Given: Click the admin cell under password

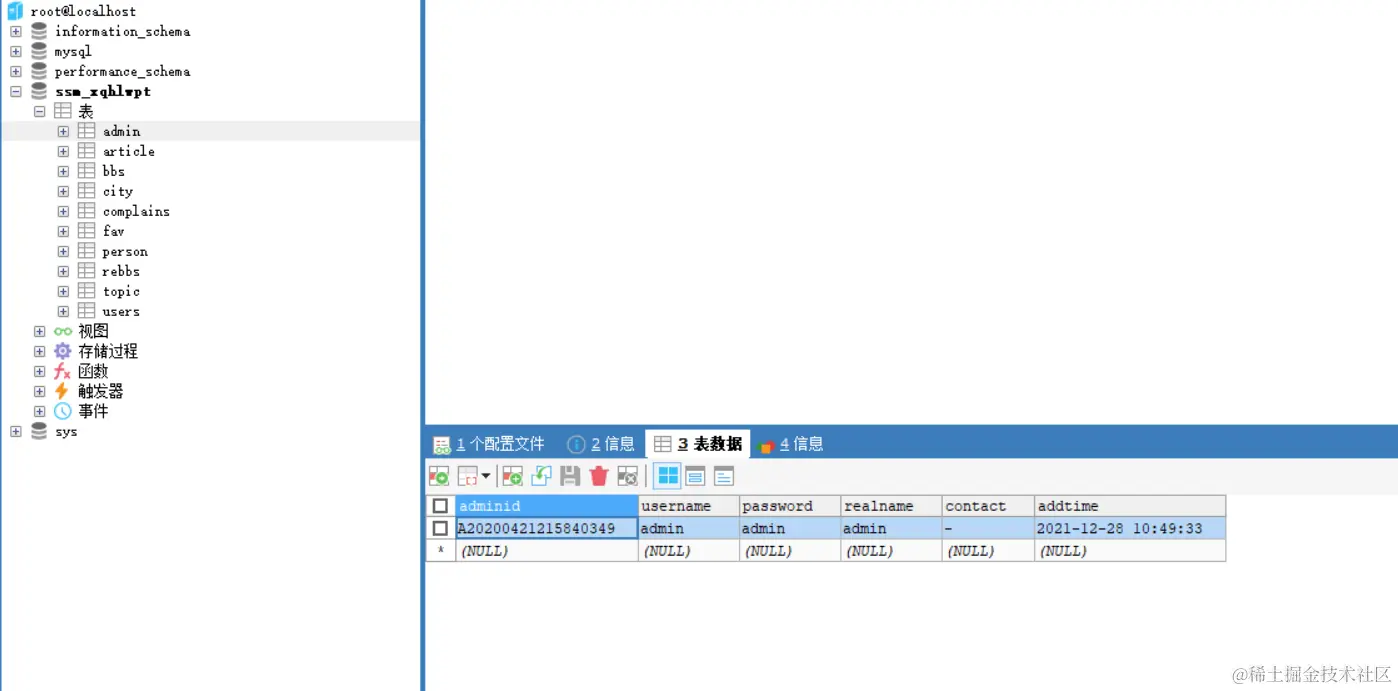Looking at the screenshot, I should 790,528.
